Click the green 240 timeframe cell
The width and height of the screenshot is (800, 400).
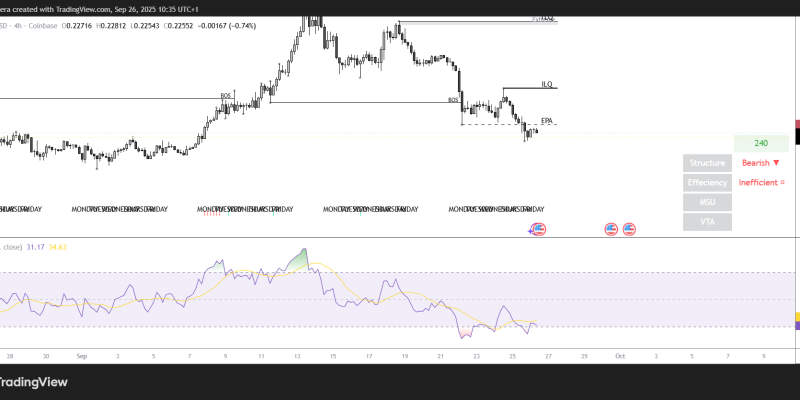pos(760,143)
